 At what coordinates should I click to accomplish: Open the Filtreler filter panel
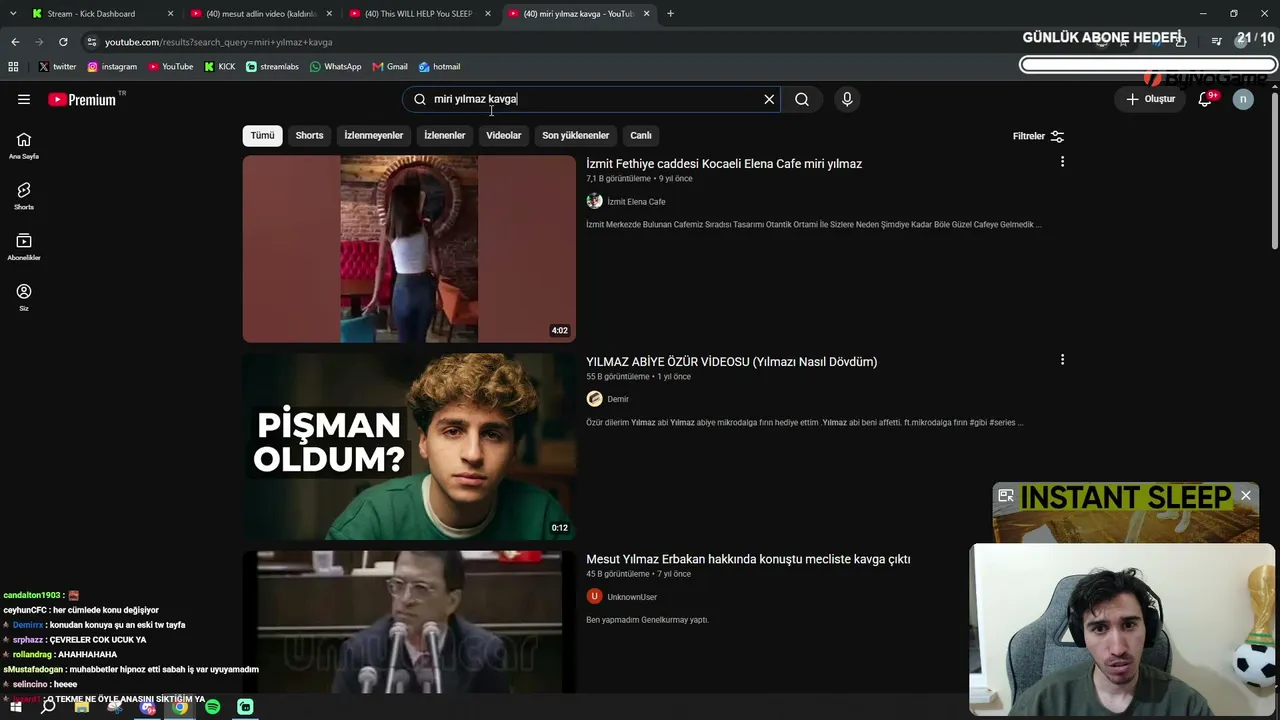pos(1038,136)
